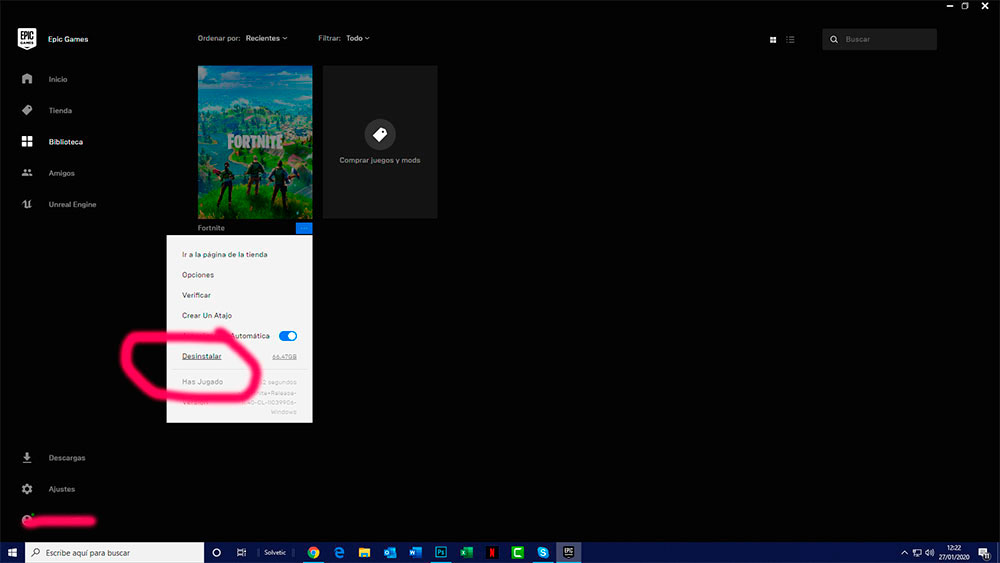
Task: Open Camtasia from the taskbar
Action: click(517, 552)
